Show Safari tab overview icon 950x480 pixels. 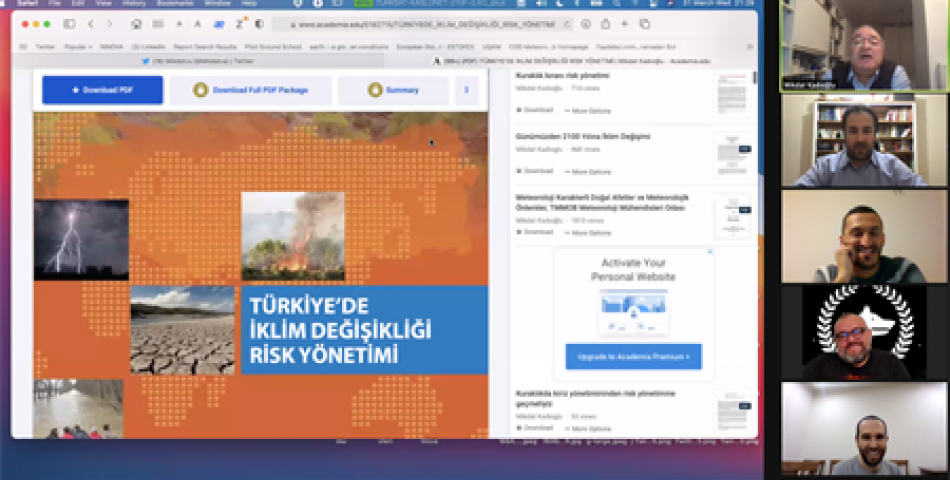pos(645,24)
